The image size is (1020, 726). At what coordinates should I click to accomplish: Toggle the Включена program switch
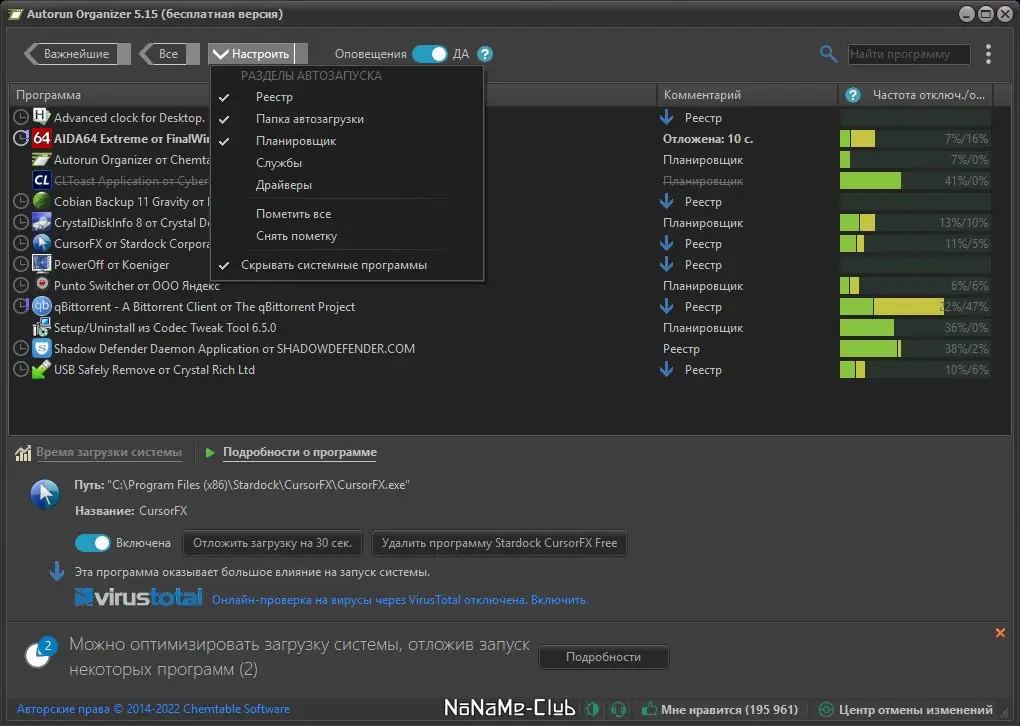tap(92, 543)
